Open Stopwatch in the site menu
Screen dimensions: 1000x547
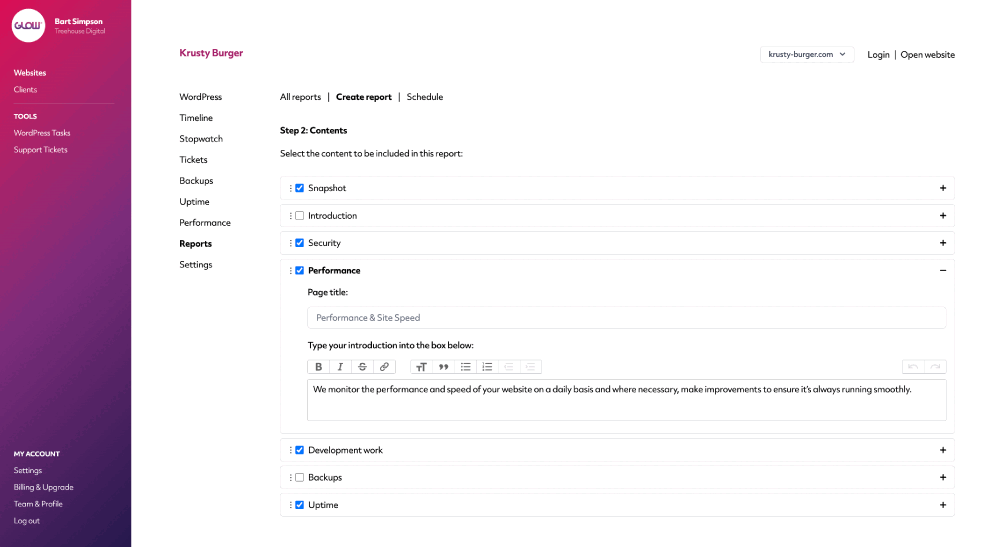click(x=201, y=139)
